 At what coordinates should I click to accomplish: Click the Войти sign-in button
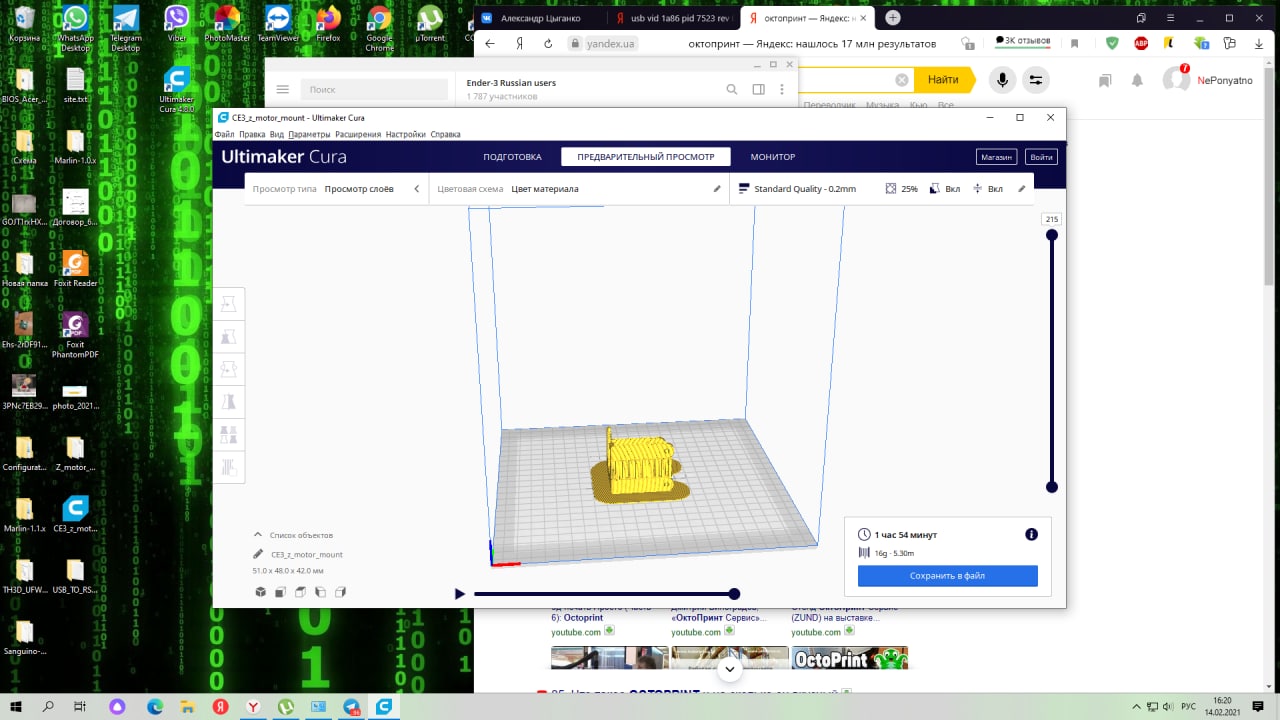[x=1041, y=157]
